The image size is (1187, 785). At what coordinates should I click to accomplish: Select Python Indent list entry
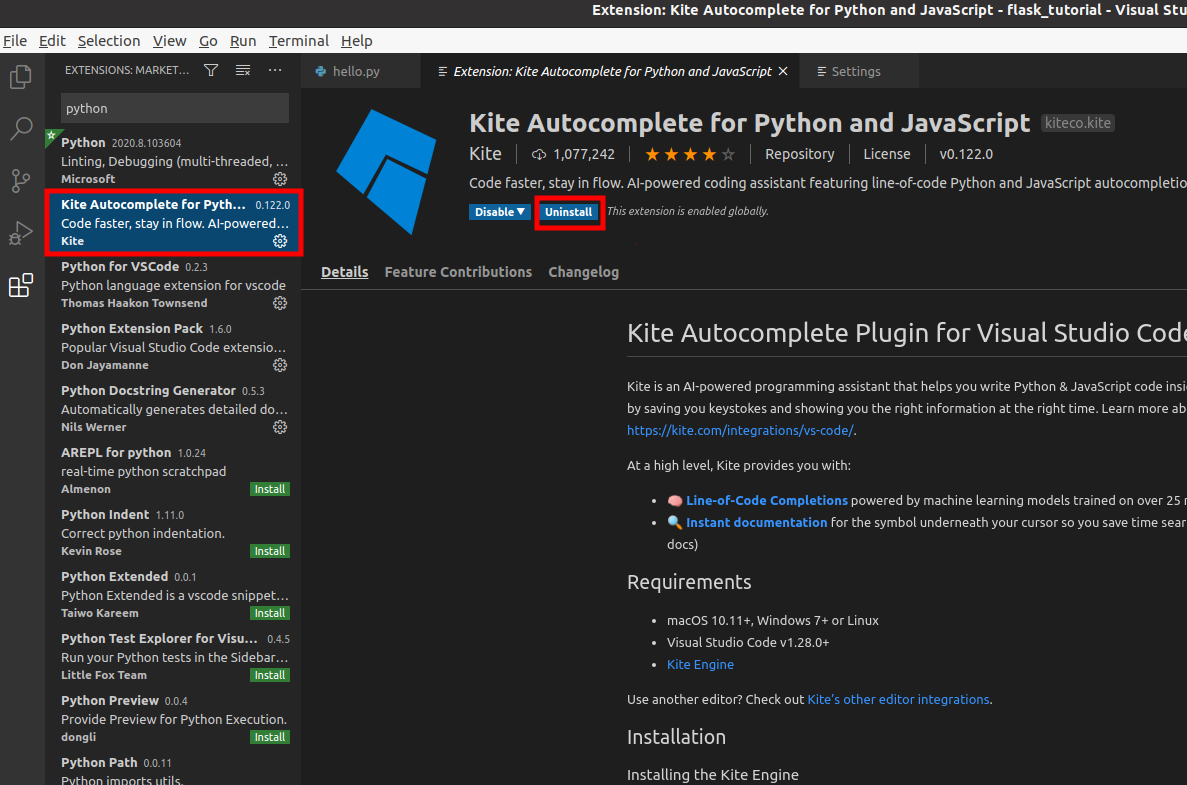[x=173, y=533]
